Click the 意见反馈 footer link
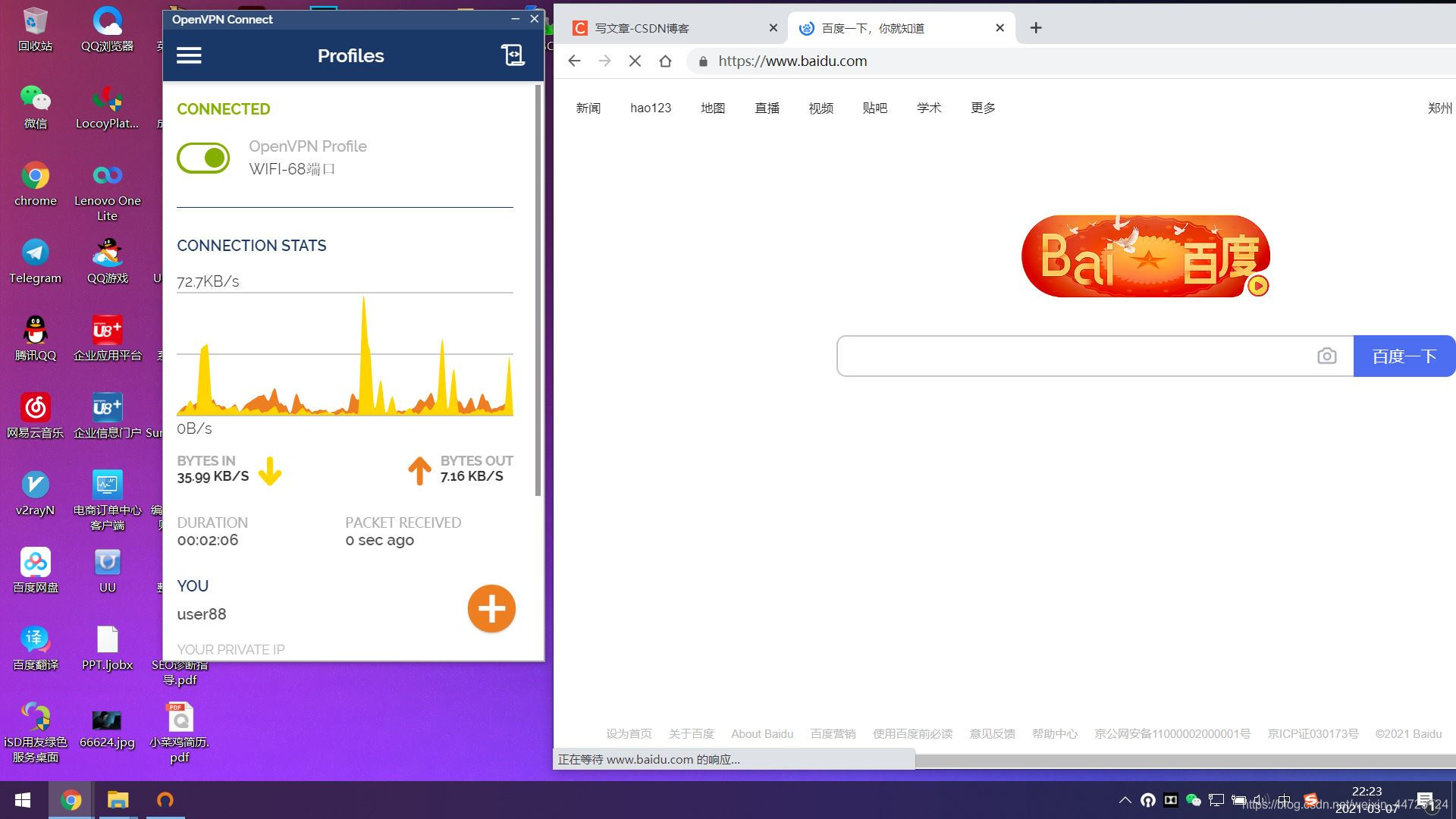This screenshot has height=819, width=1456. (x=992, y=733)
